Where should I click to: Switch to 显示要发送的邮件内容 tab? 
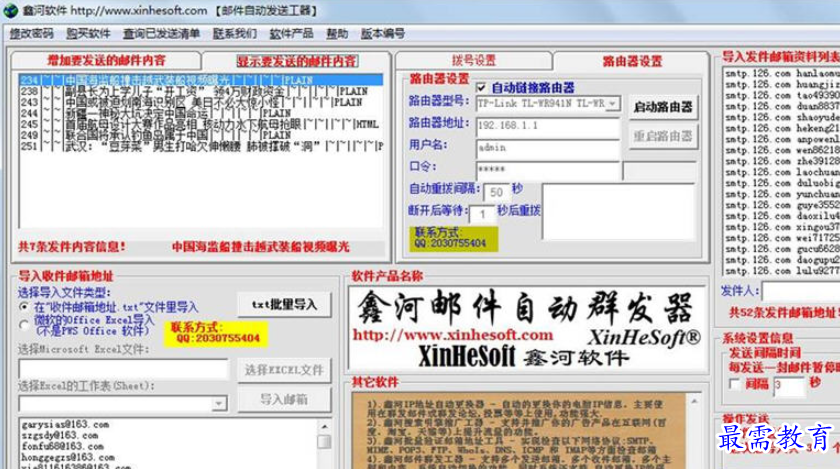point(297,61)
